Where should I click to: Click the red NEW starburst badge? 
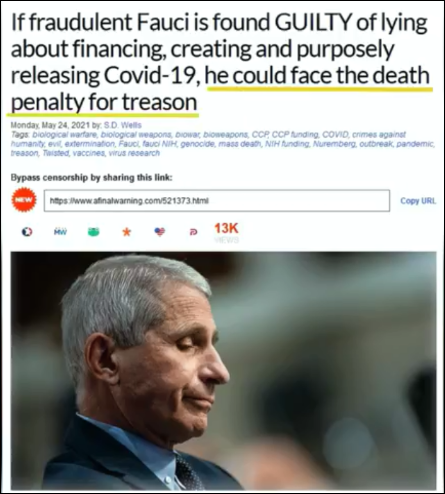24,200
